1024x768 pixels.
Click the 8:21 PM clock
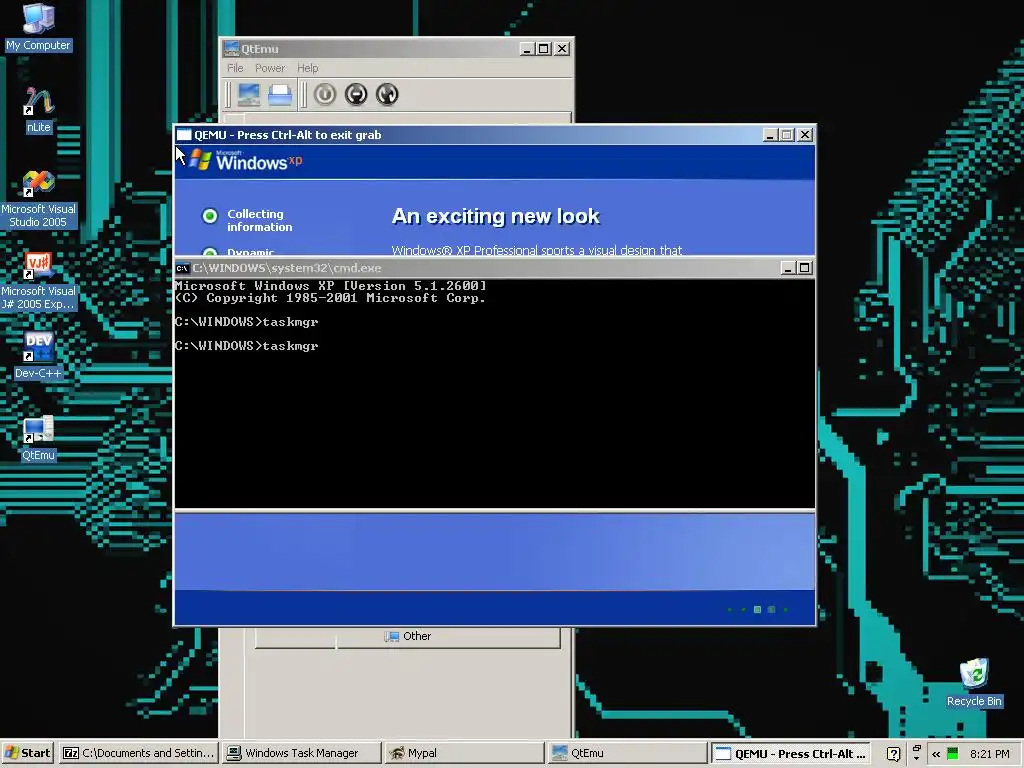pyautogui.click(x=989, y=754)
